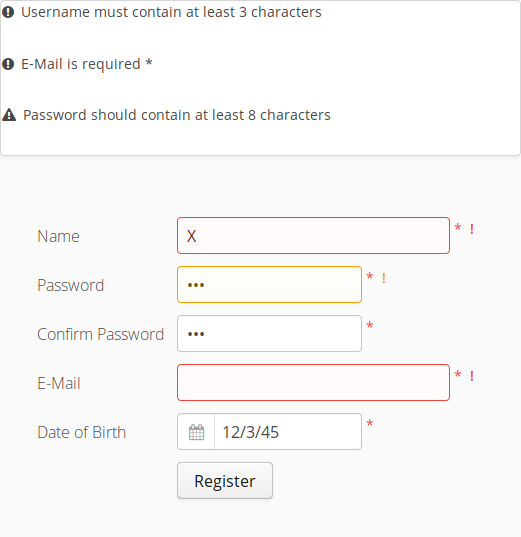Focus the Password input field
The height and width of the screenshot is (537, 521).
269,285
